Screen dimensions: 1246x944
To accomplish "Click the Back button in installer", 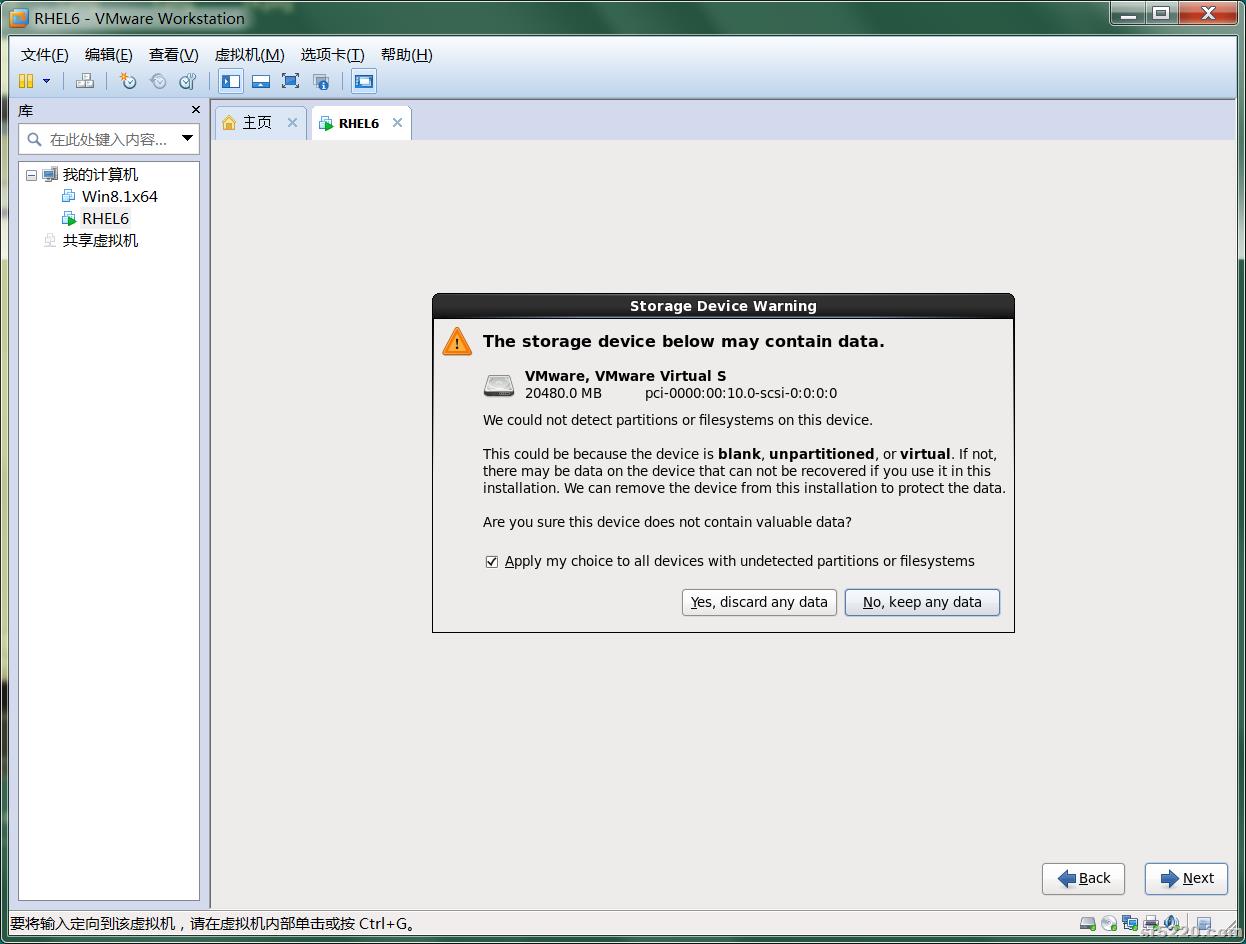I will tap(1083, 878).
